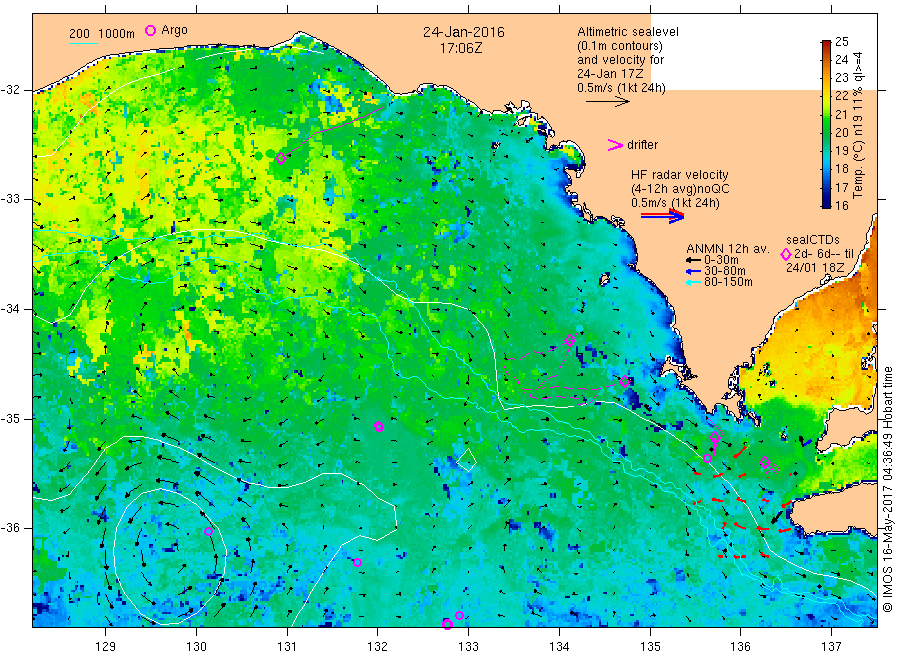Viewport: 900px width, 660px height.
Task: Select the sealCTD diamond near 134.7°E, 34.7°S
Action: [x=624, y=381]
